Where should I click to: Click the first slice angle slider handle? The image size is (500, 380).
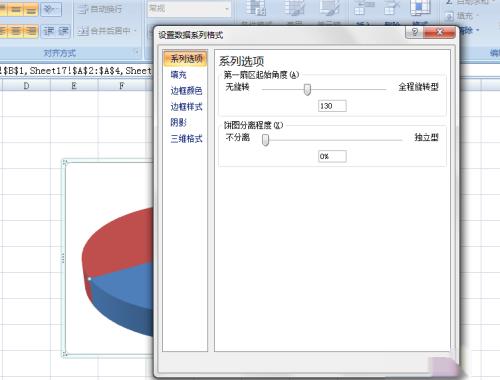click(307, 89)
